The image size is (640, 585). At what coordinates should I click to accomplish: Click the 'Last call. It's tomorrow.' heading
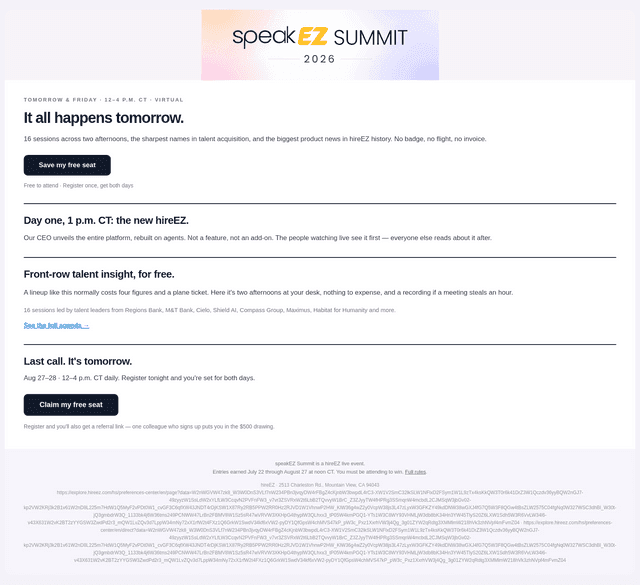click(78, 361)
